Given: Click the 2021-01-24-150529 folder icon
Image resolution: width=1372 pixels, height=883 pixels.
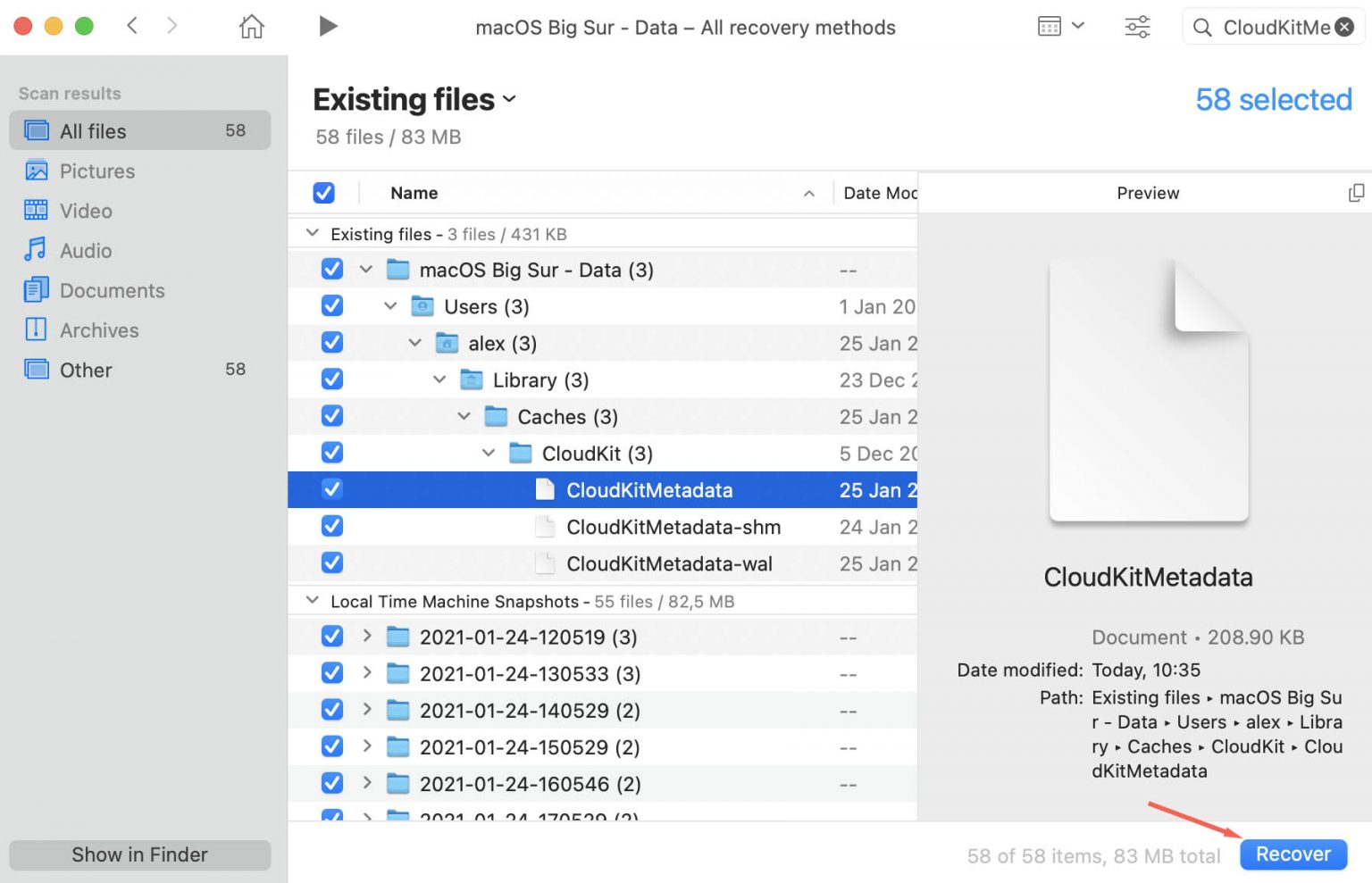Looking at the screenshot, I should (397, 746).
